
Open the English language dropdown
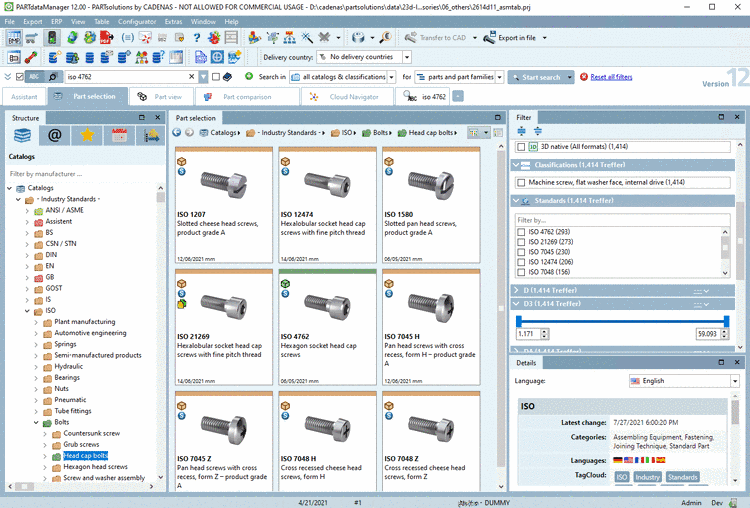[735, 381]
